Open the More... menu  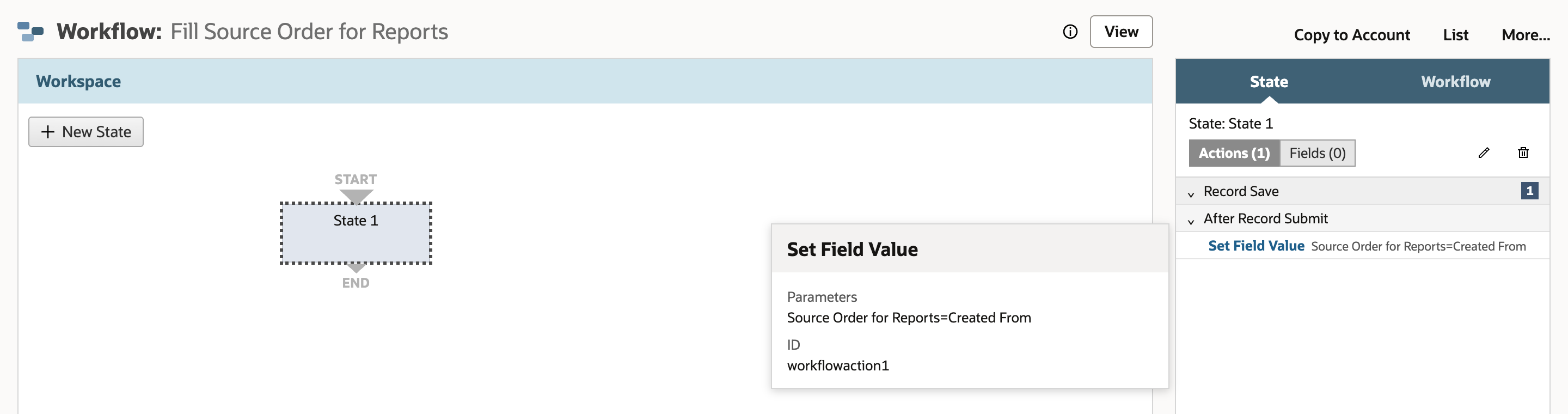1526,35
